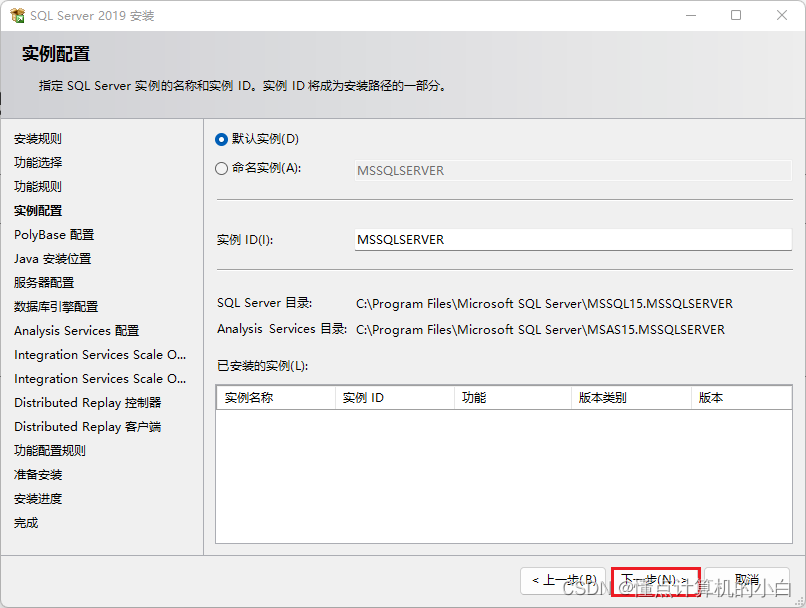This screenshot has width=806, height=608.
Task: Click the 版本类别 column header
Action: 631,398
